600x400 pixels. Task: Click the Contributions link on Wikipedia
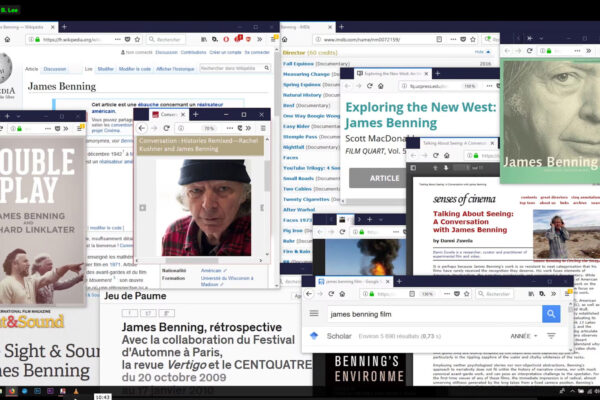tap(193, 52)
